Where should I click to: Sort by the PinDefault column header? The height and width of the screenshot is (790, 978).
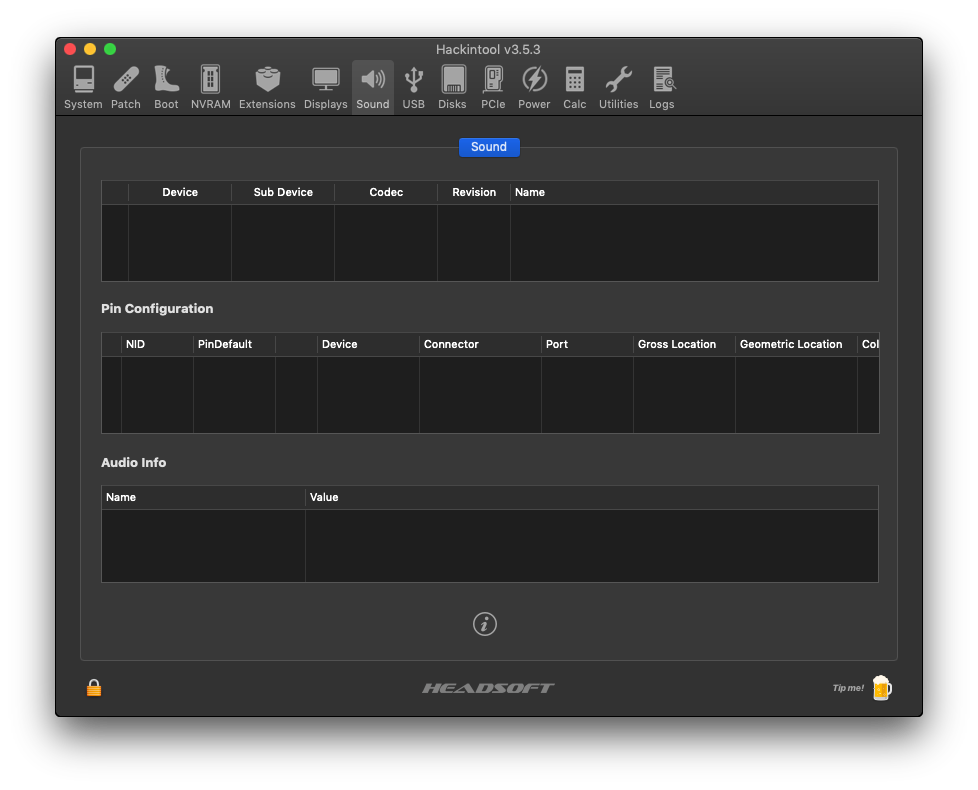coord(225,344)
